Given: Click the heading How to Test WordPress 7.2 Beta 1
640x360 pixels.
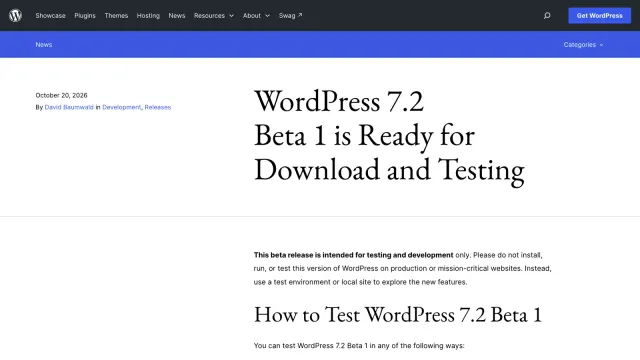Looking at the screenshot, I should (398, 315).
